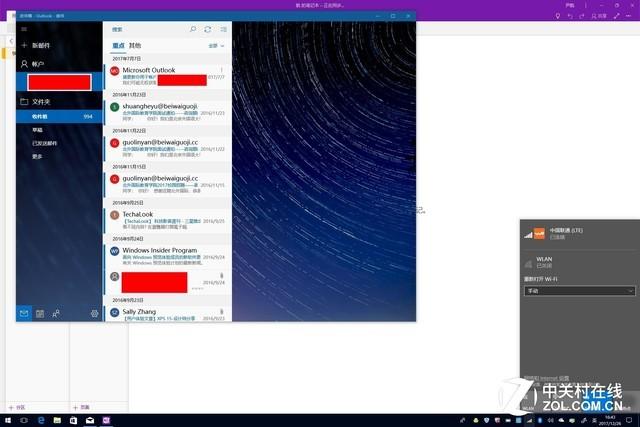Screen dimensions: 640x427
Task: Open OneNote more options ellipsis
Action: (x=628, y=16)
